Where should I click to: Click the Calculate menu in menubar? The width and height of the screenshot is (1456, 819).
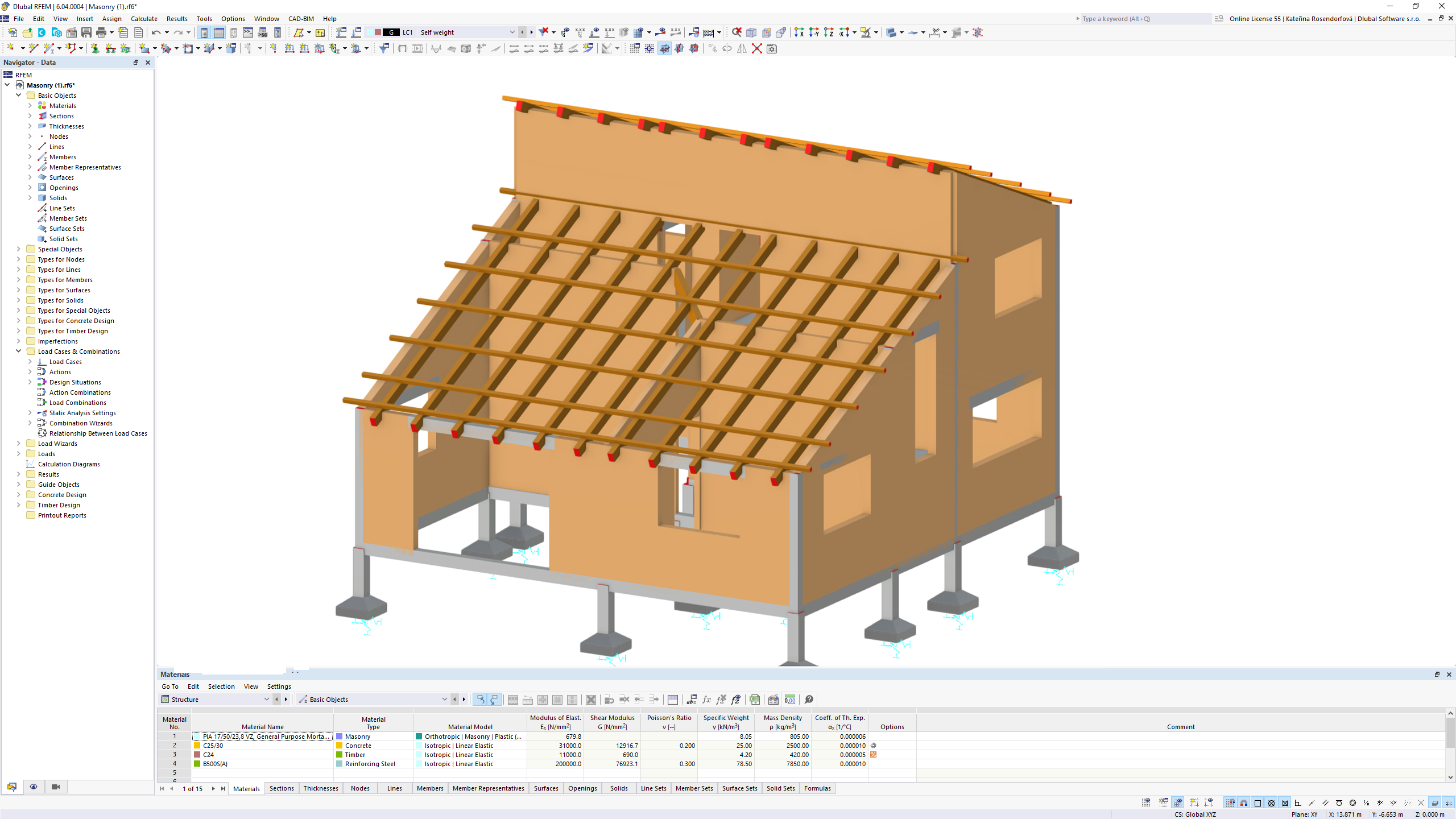[x=143, y=18]
